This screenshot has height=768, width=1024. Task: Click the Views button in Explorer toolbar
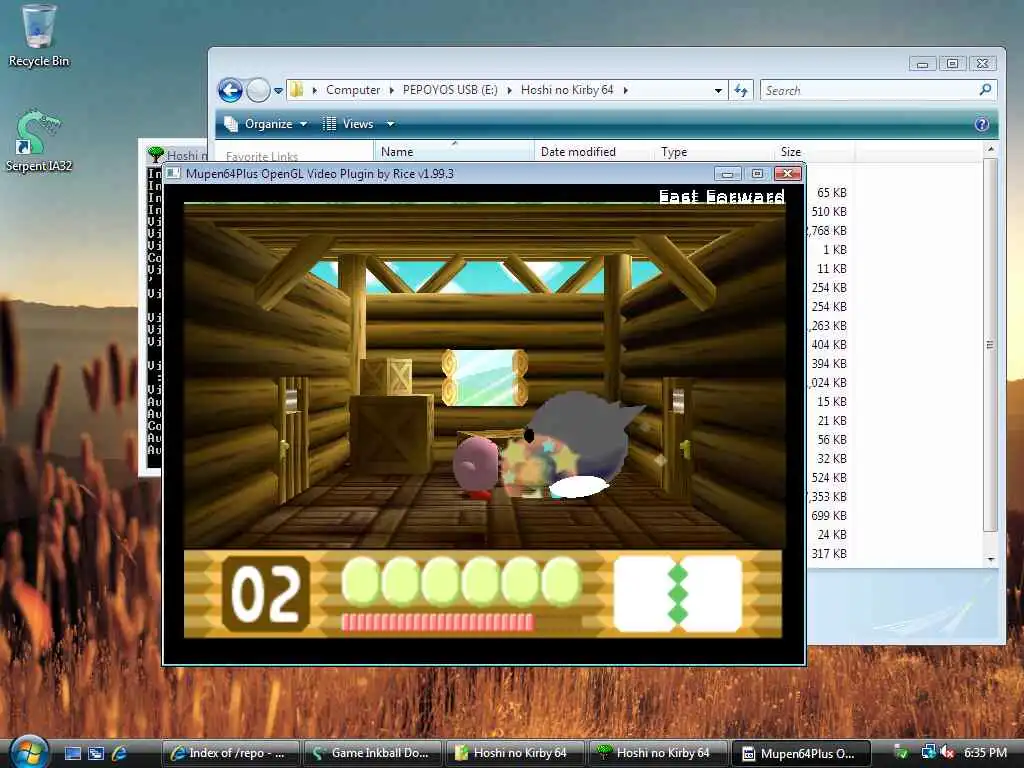click(x=349, y=124)
